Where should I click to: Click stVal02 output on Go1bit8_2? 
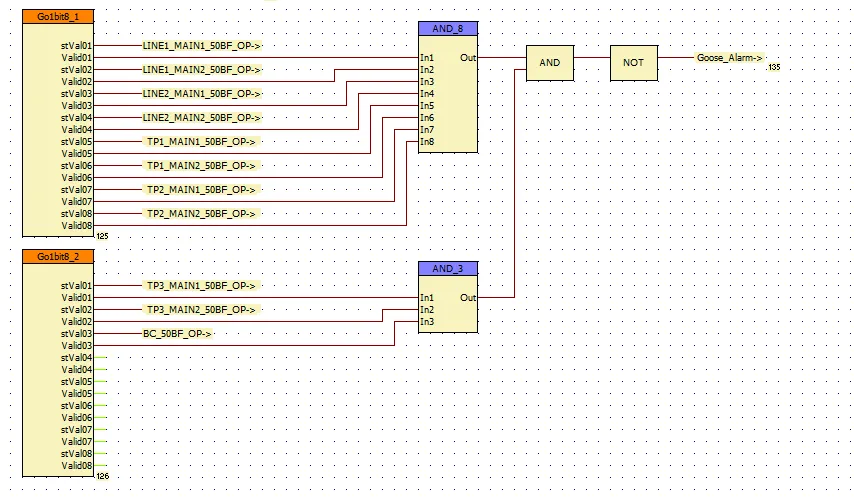(x=76, y=310)
